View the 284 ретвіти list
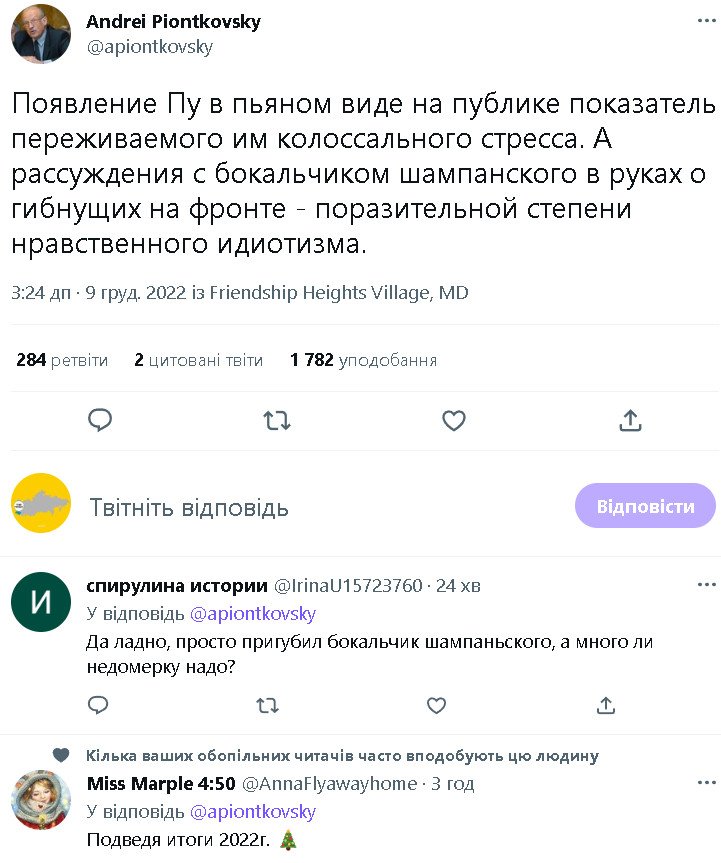 (x=62, y=360)
